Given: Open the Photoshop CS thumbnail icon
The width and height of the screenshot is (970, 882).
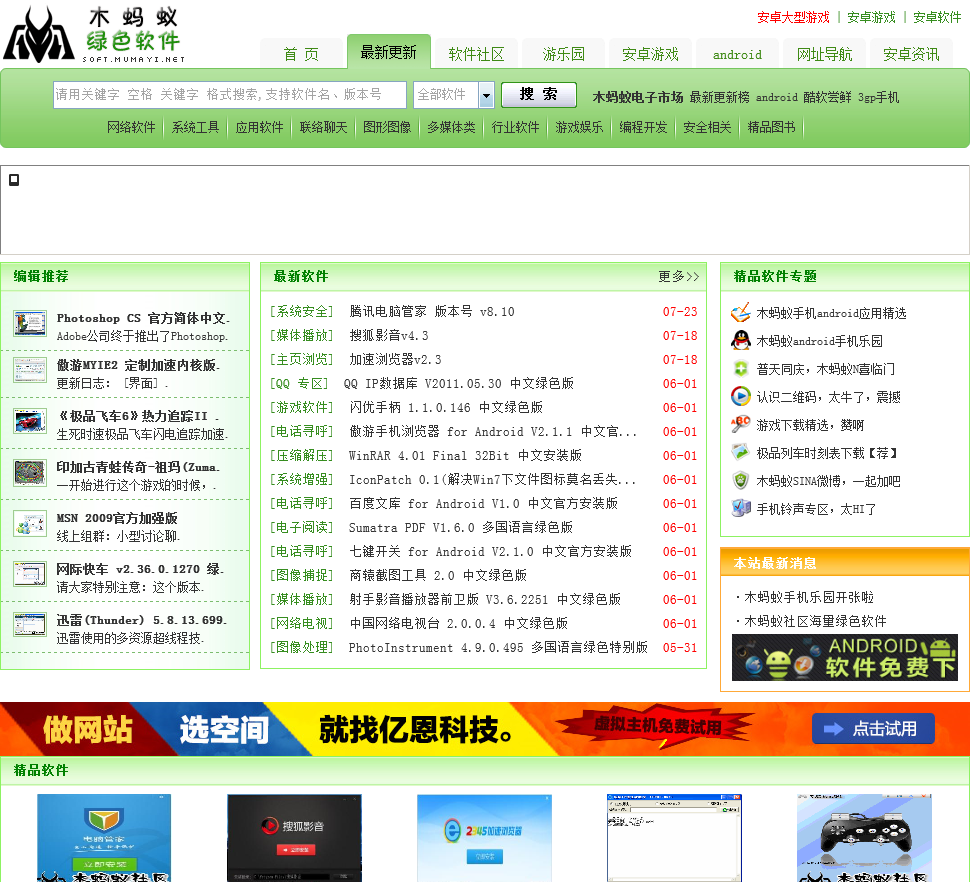Looking at the screenshot, I should pos(30,324).
